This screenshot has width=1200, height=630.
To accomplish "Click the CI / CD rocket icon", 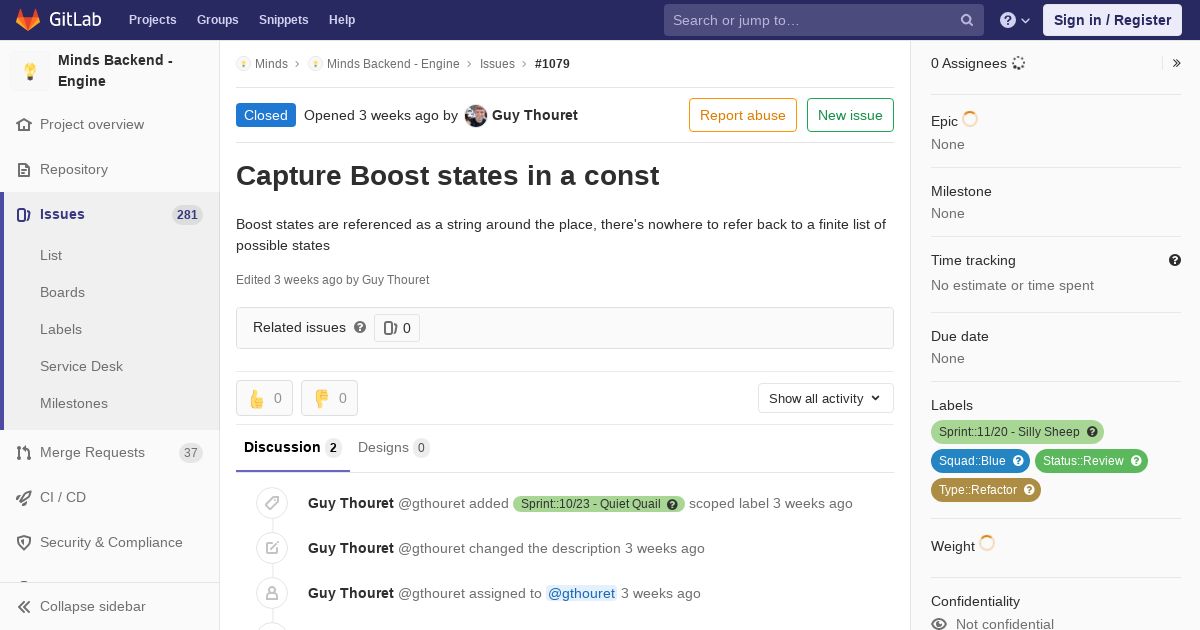I will coord(24,498).
